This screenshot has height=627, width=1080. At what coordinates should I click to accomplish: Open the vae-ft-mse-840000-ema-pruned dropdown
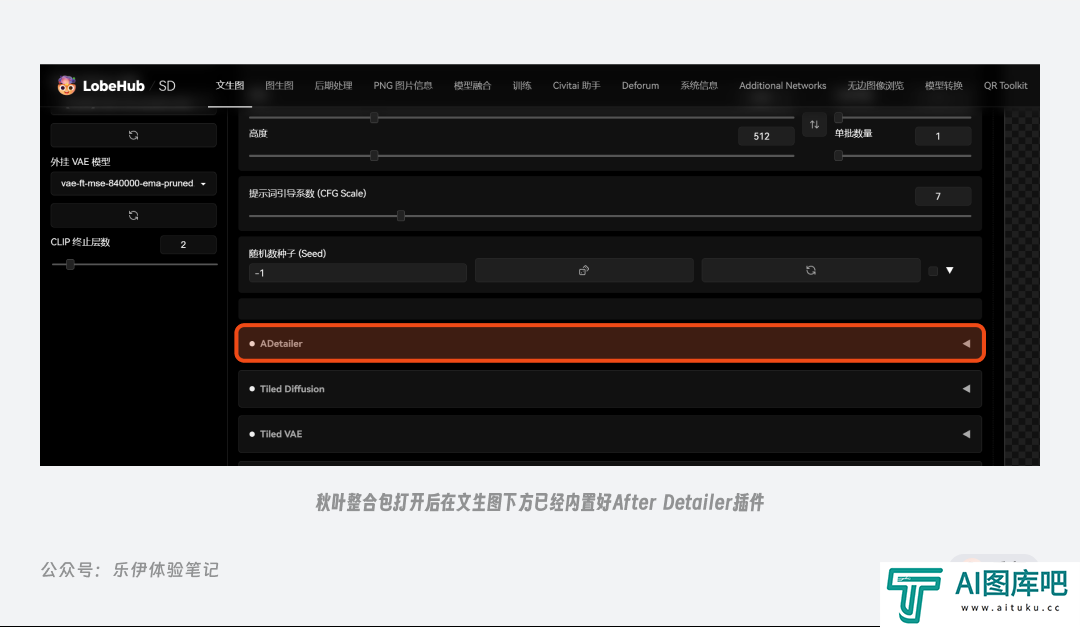point(133,184)
